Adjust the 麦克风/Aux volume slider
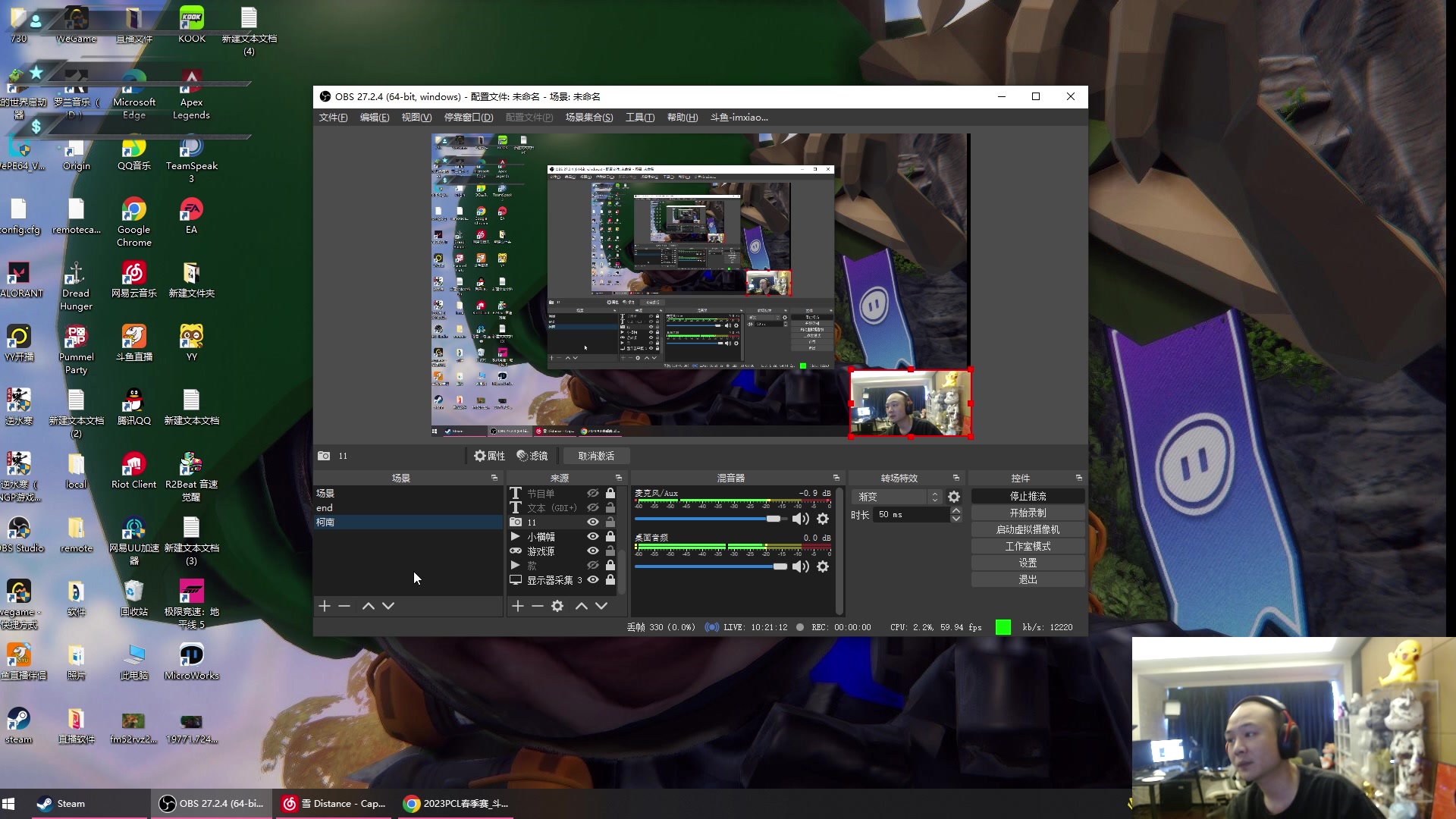The height and width of the screenshot is (819, 1456). [x=772, y=519]
